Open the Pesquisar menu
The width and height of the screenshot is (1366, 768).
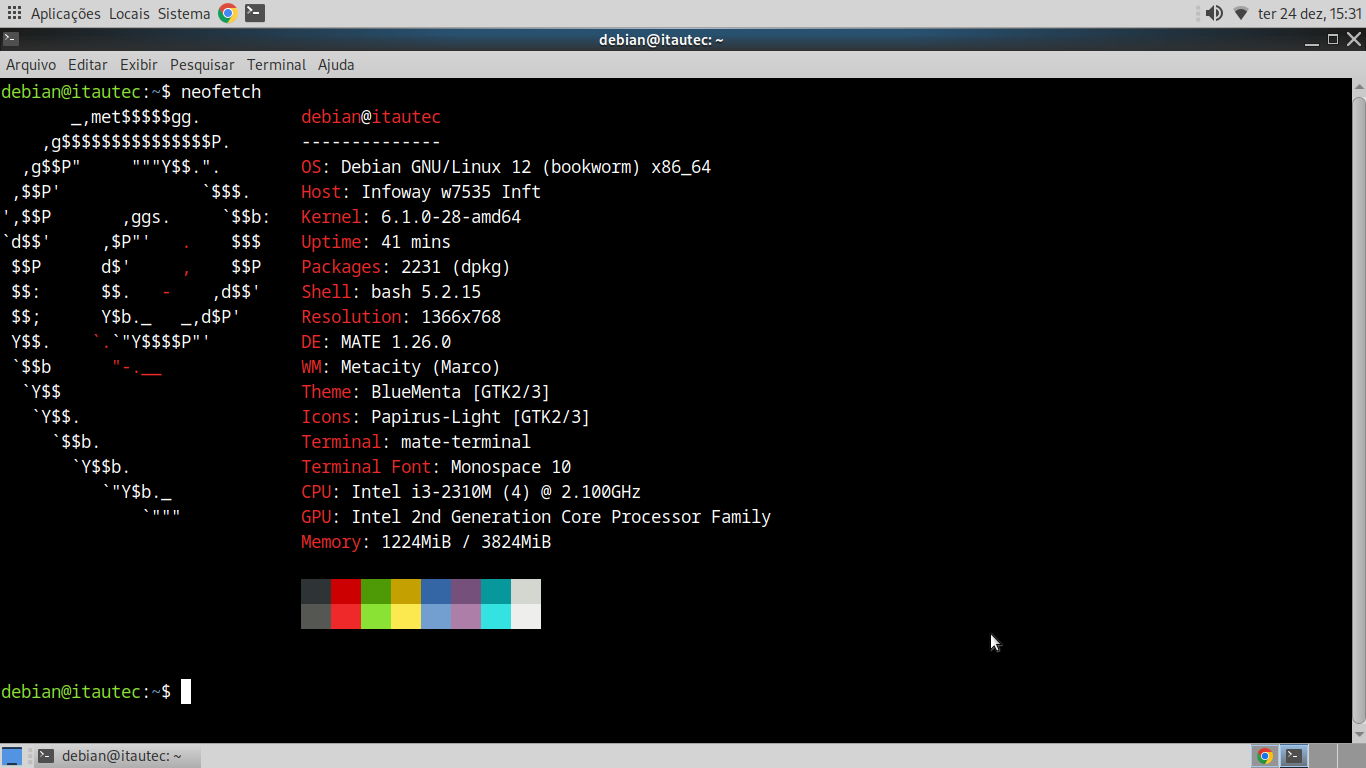pos(202,65)
